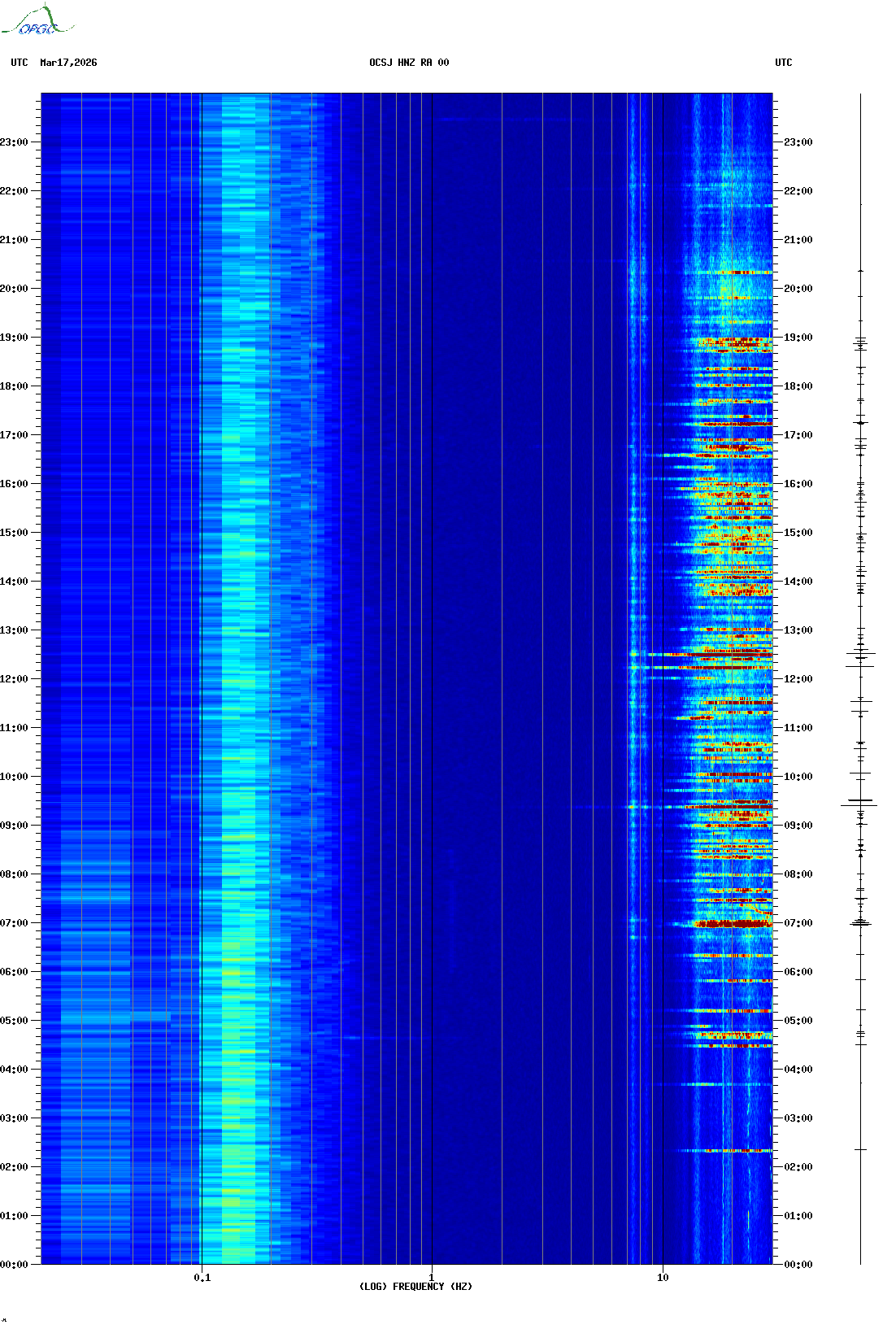Click the 1 Hz frequency axis tick label
Image resolution: width=896 pixels, height=1329 pixels.
pos(431,1277)
